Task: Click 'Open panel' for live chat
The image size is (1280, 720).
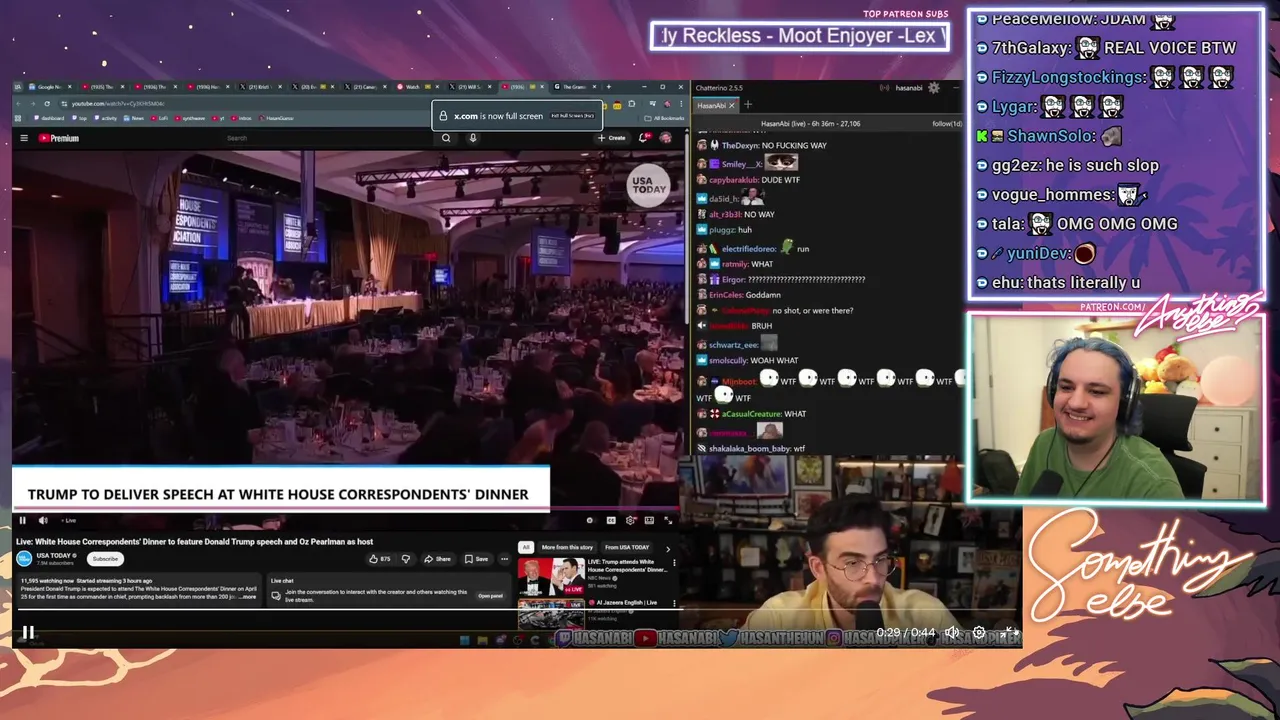Action: (x=490, y=596)
